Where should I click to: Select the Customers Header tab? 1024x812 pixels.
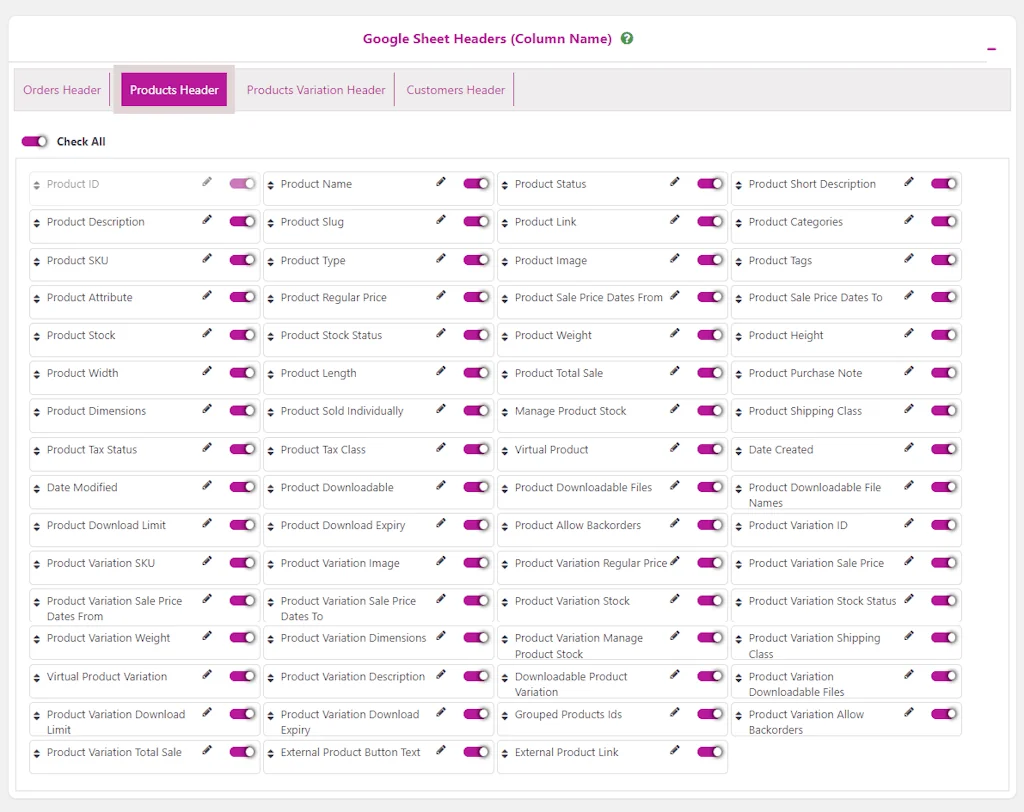[455, 89]
